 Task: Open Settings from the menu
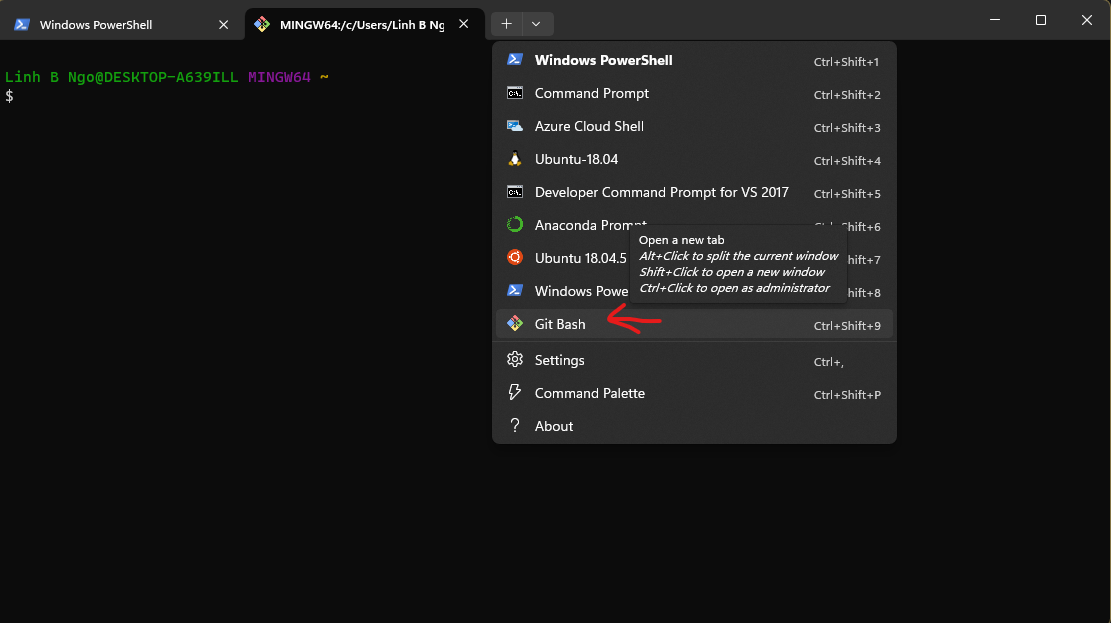[560, 359]
